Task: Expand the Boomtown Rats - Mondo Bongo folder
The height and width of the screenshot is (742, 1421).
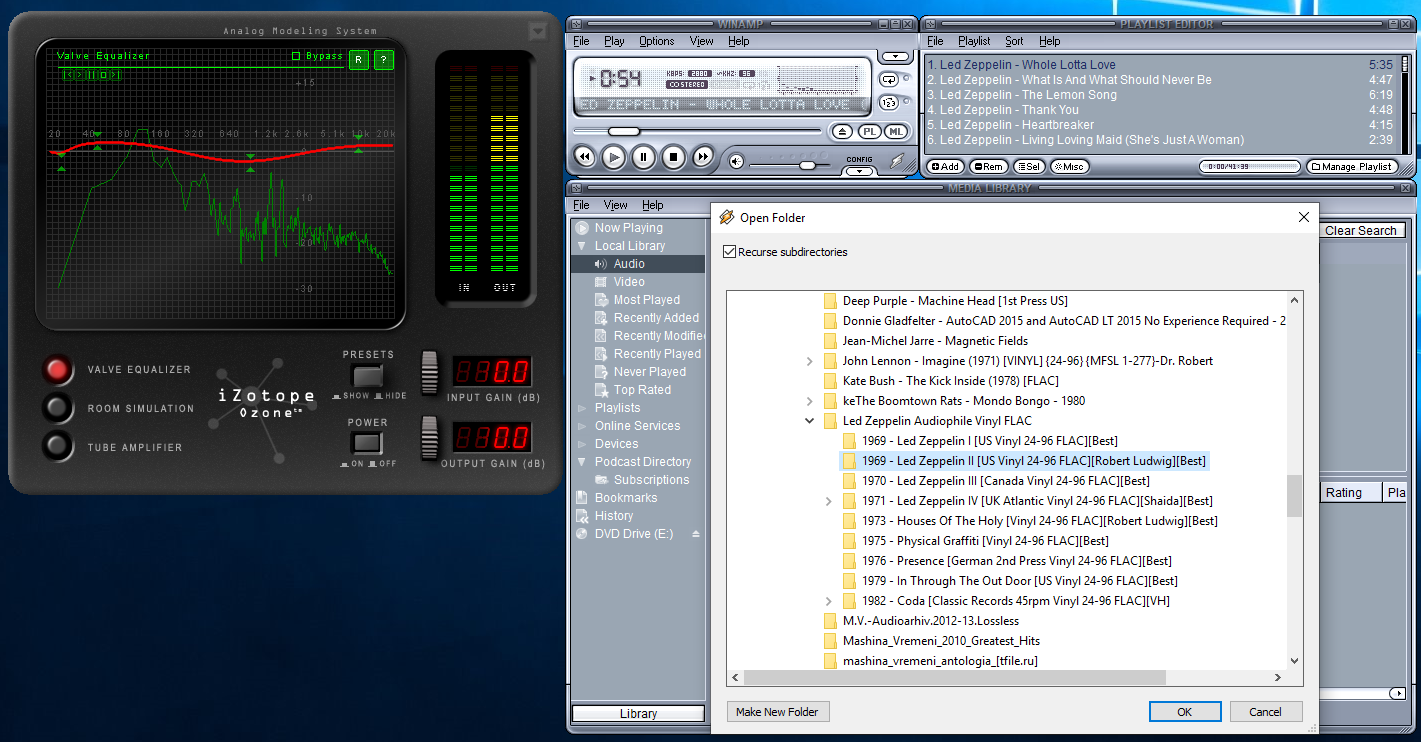Action: point(810,401)
